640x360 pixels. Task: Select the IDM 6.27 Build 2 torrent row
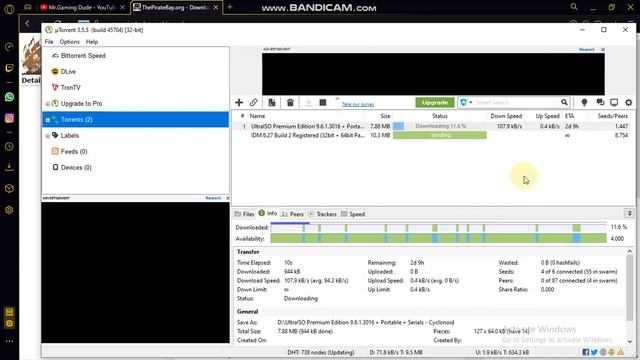pos(431,135)
